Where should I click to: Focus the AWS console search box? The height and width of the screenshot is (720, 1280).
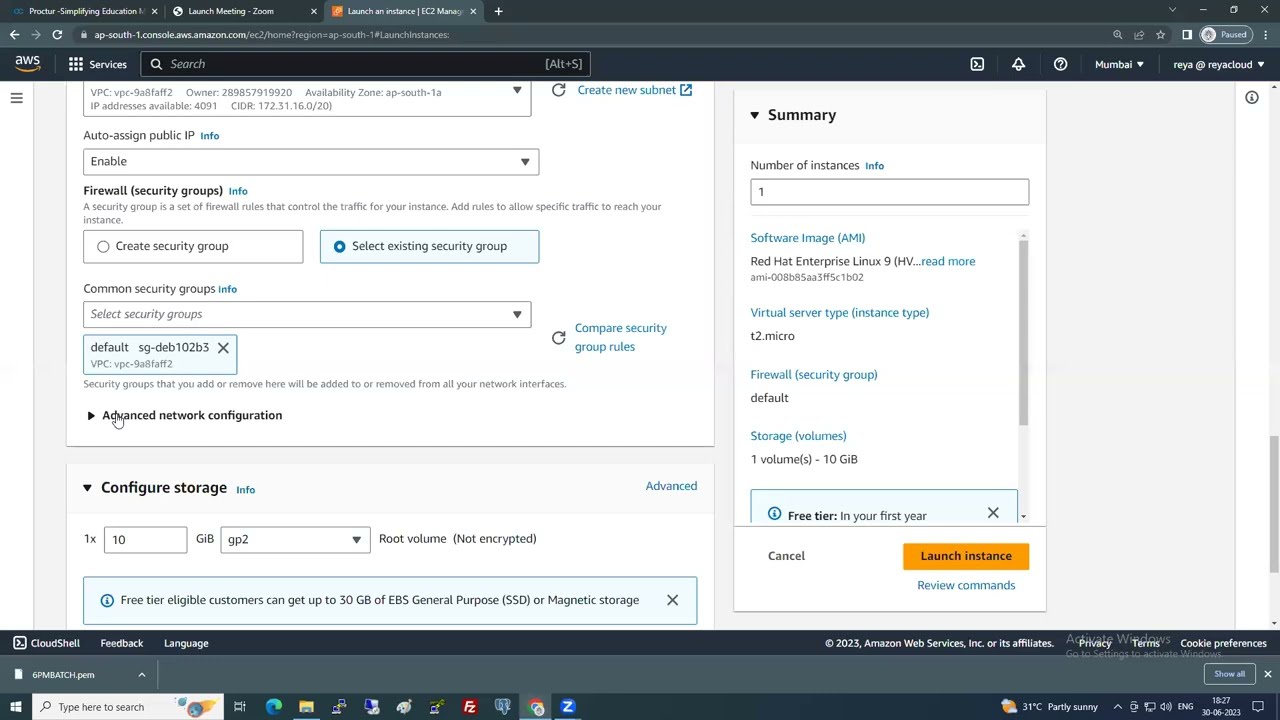(365, 64)
